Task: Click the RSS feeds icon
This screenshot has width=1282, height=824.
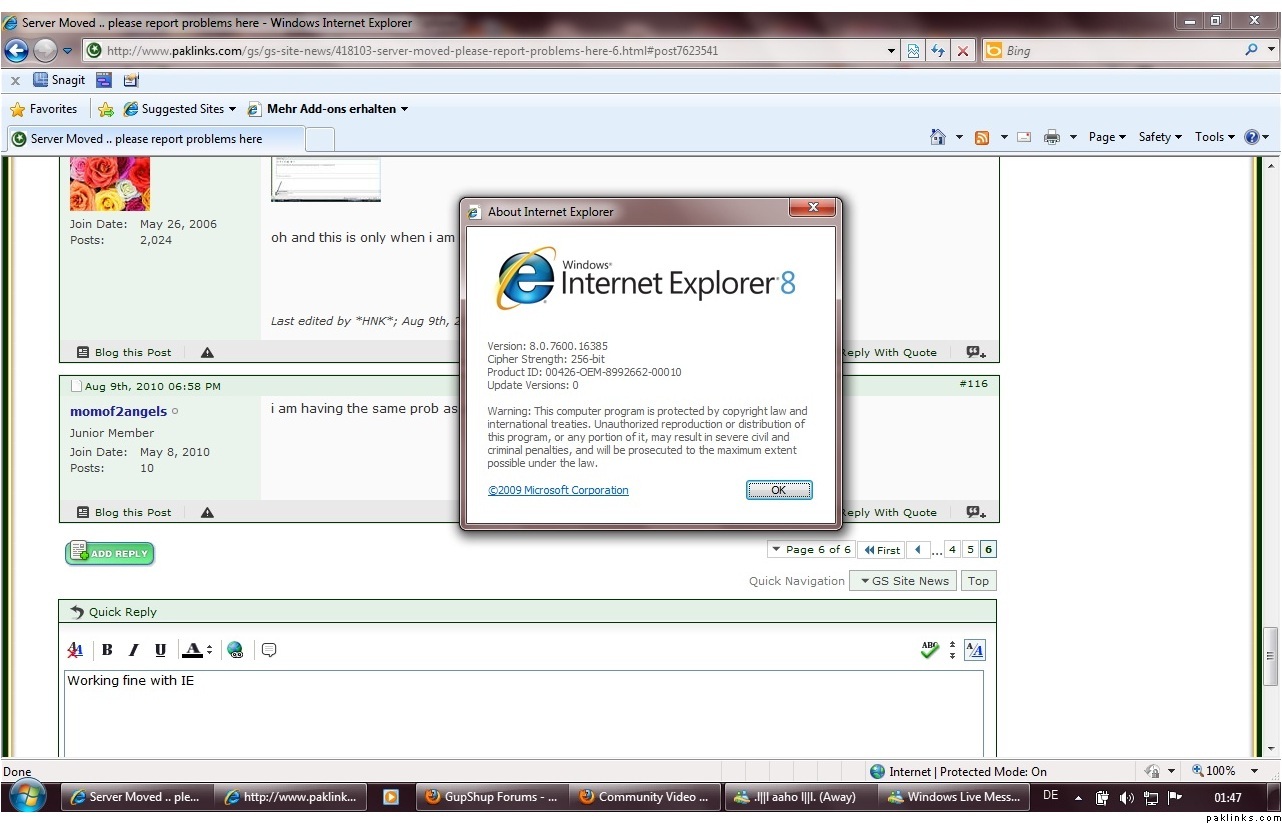Action: point(982,138)
